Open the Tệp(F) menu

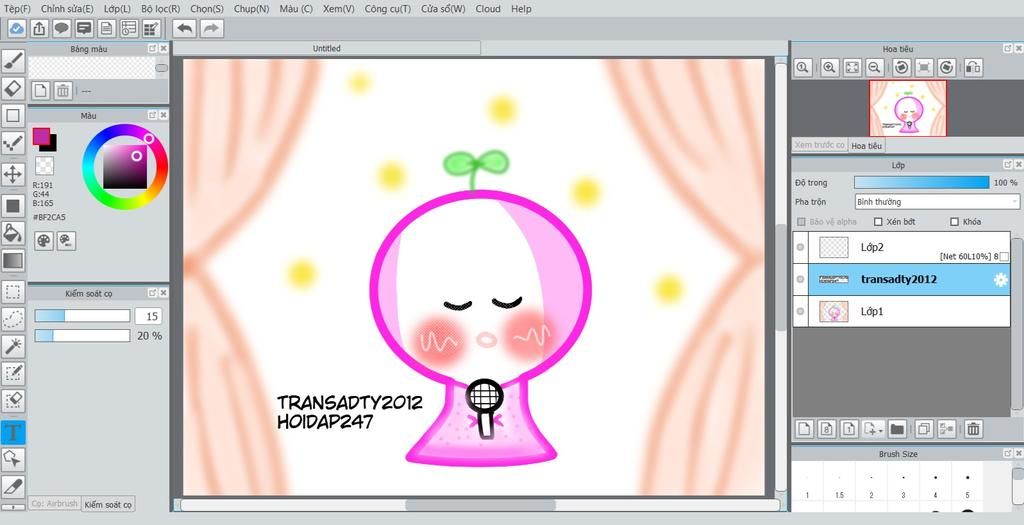(x=18, y=8)
